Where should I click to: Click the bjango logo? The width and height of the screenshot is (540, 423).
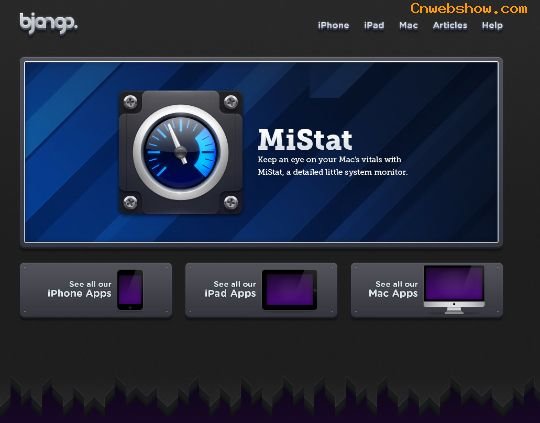click(49, 23)
